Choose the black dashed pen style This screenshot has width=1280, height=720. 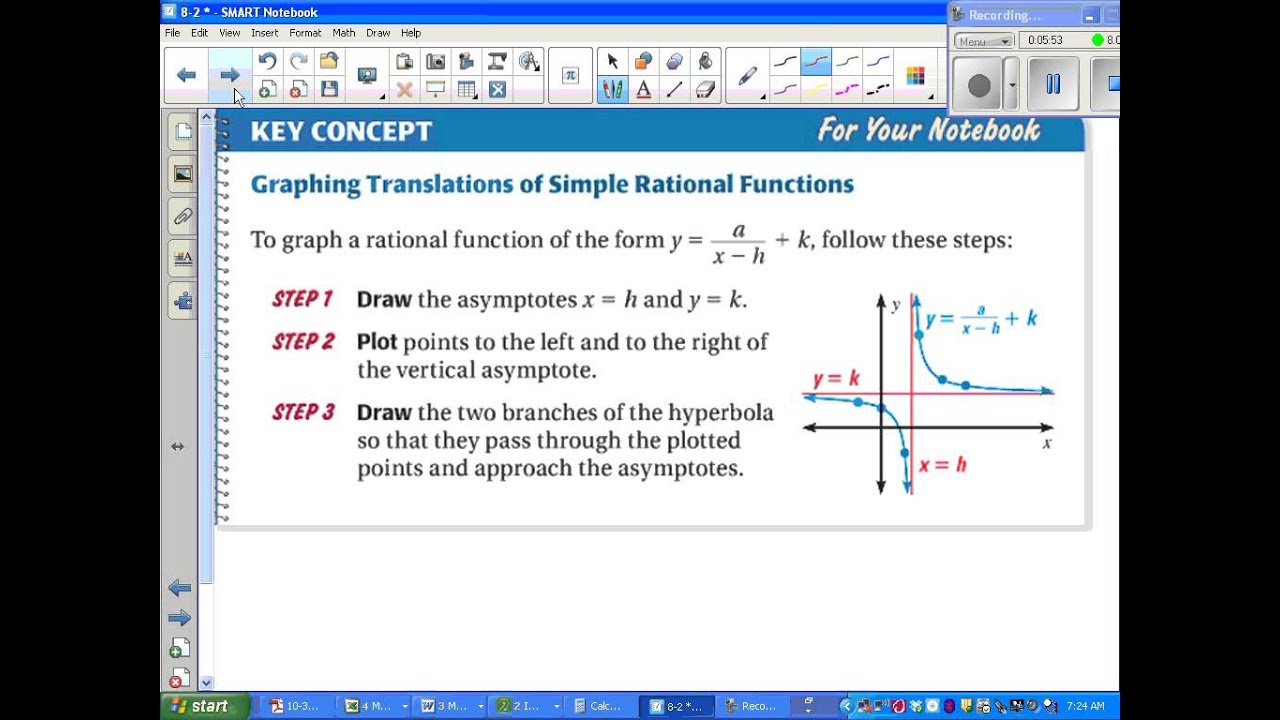tap(878, 90)
